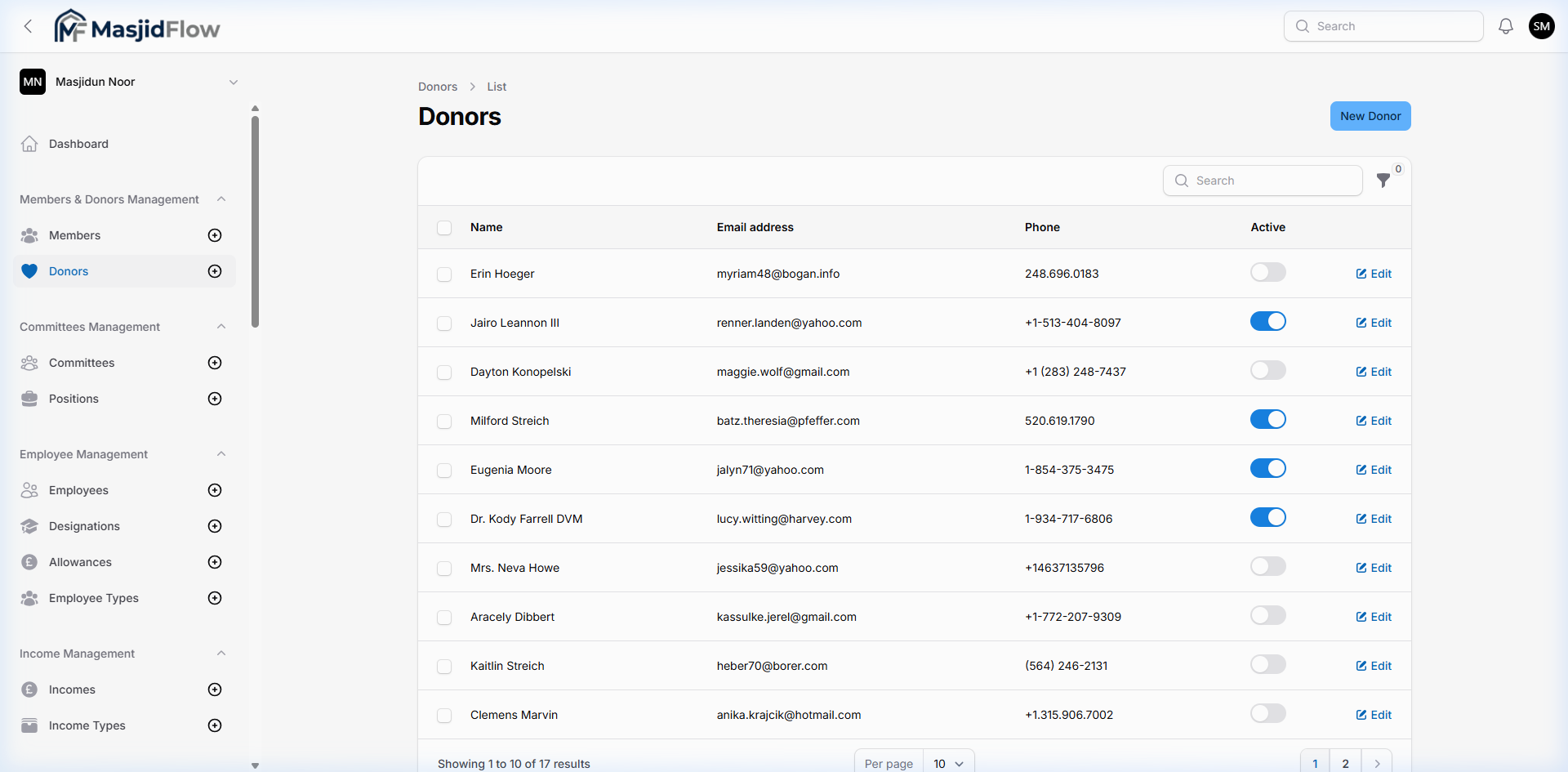Check the checkbox for Eugenia Moore's row
This screenshot has height=772, width=1568.
coord(444,470)
